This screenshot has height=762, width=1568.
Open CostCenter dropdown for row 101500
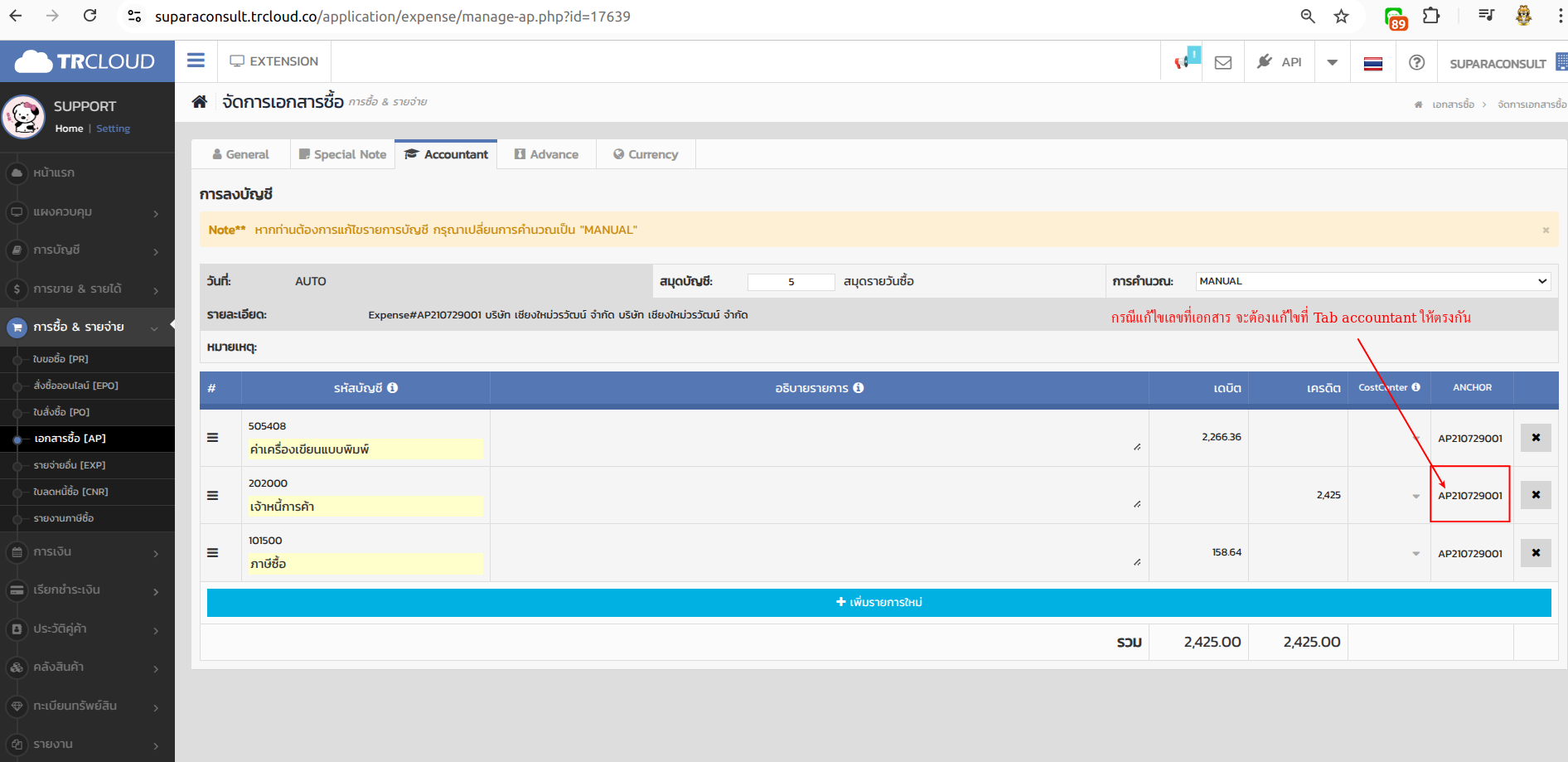(1416, 553)
